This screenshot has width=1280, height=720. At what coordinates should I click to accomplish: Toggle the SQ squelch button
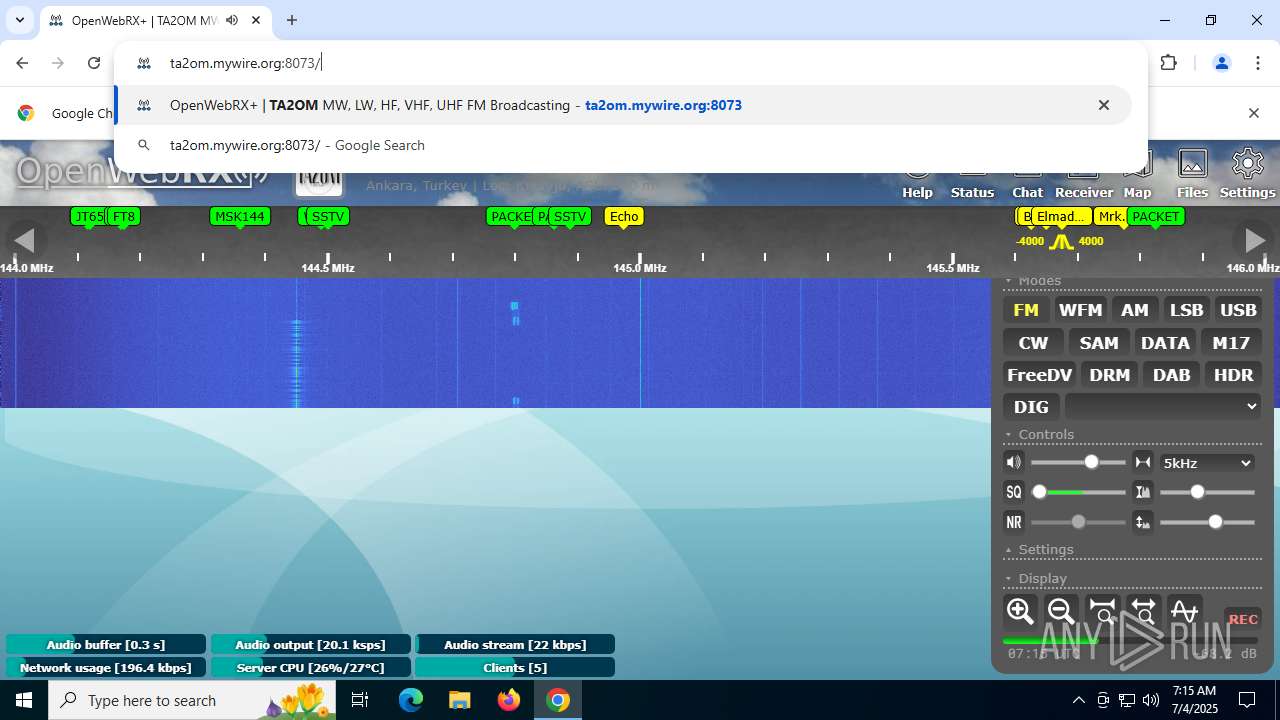tap(1014, 492)
